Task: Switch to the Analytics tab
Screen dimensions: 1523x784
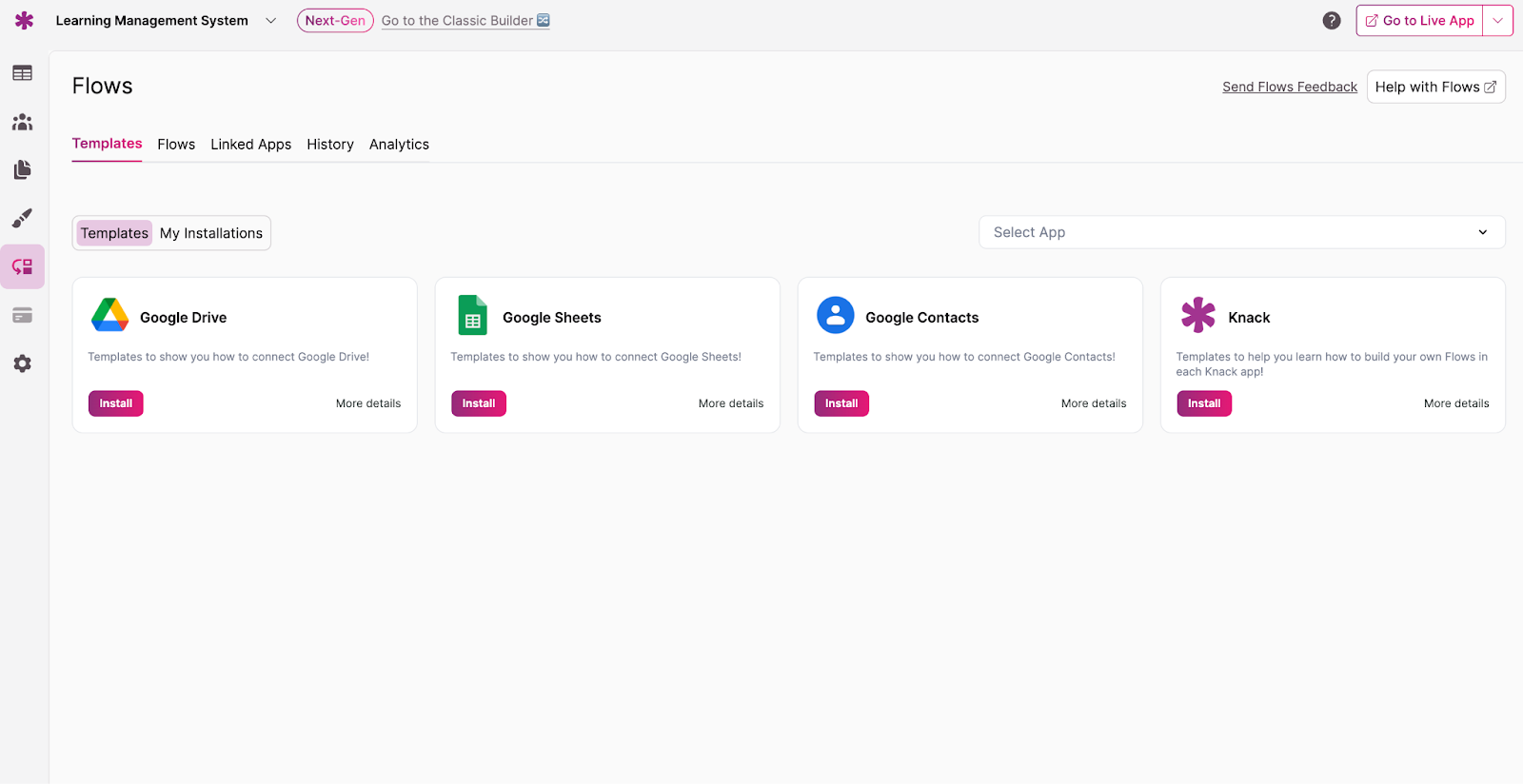Action: [399, 145]
